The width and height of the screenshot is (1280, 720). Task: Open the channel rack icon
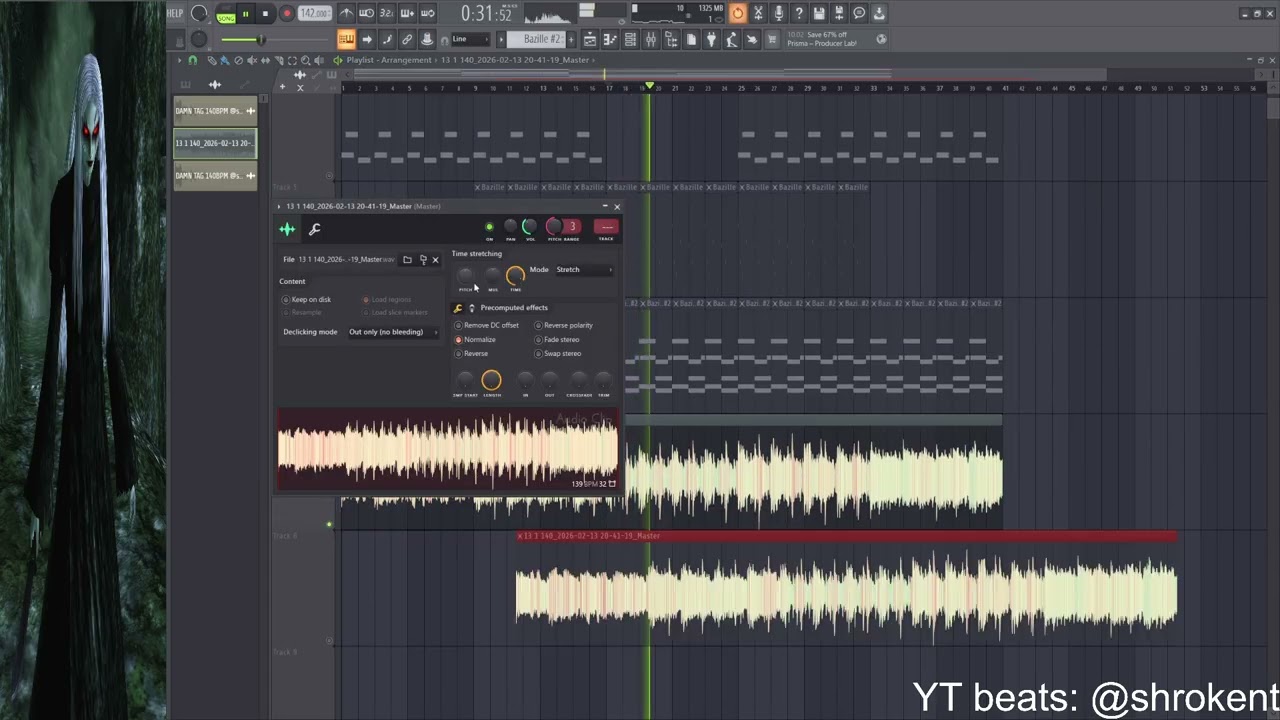(x=630, y=39)
